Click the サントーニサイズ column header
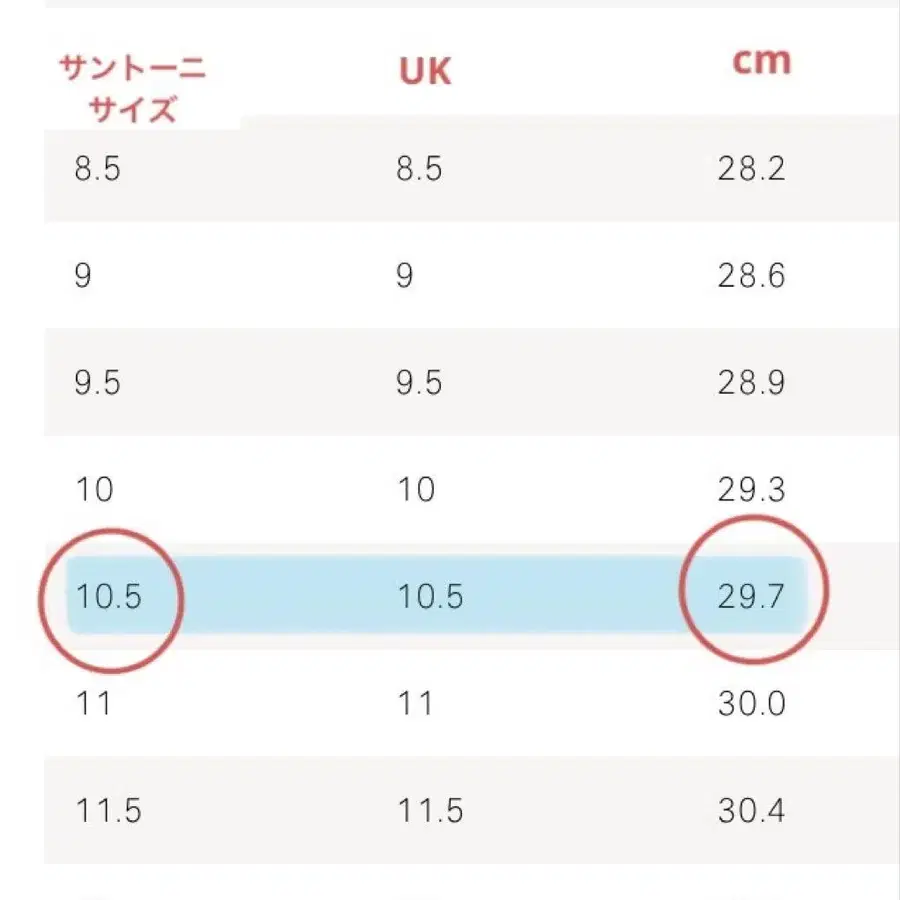This screenshot has width=900, height=900. (x=132, y=88)
